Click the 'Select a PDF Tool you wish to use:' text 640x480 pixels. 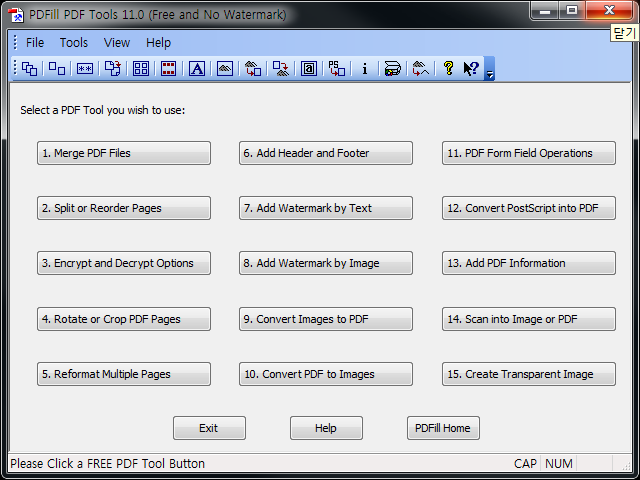coord(103,111)
